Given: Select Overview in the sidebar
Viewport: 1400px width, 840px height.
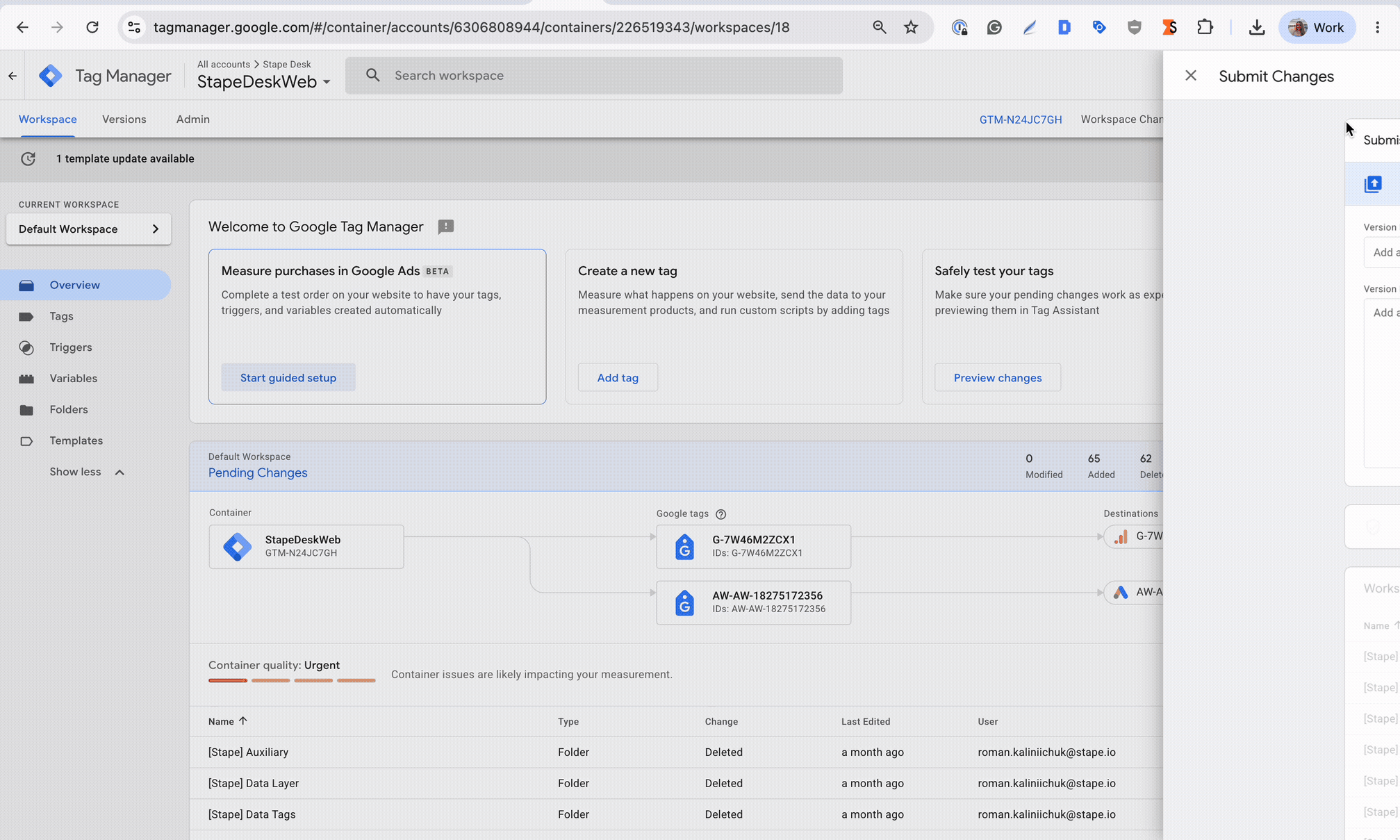Looking at the screenshot, I should [x=85, y=285].
